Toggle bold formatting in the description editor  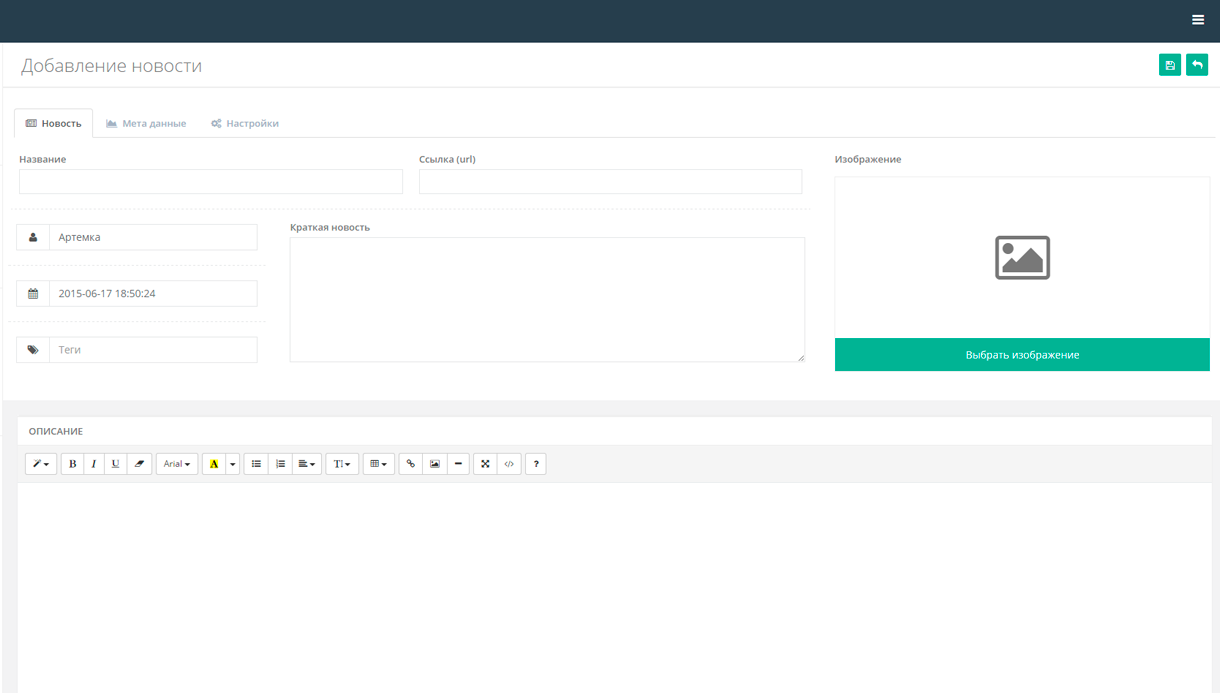72,463
